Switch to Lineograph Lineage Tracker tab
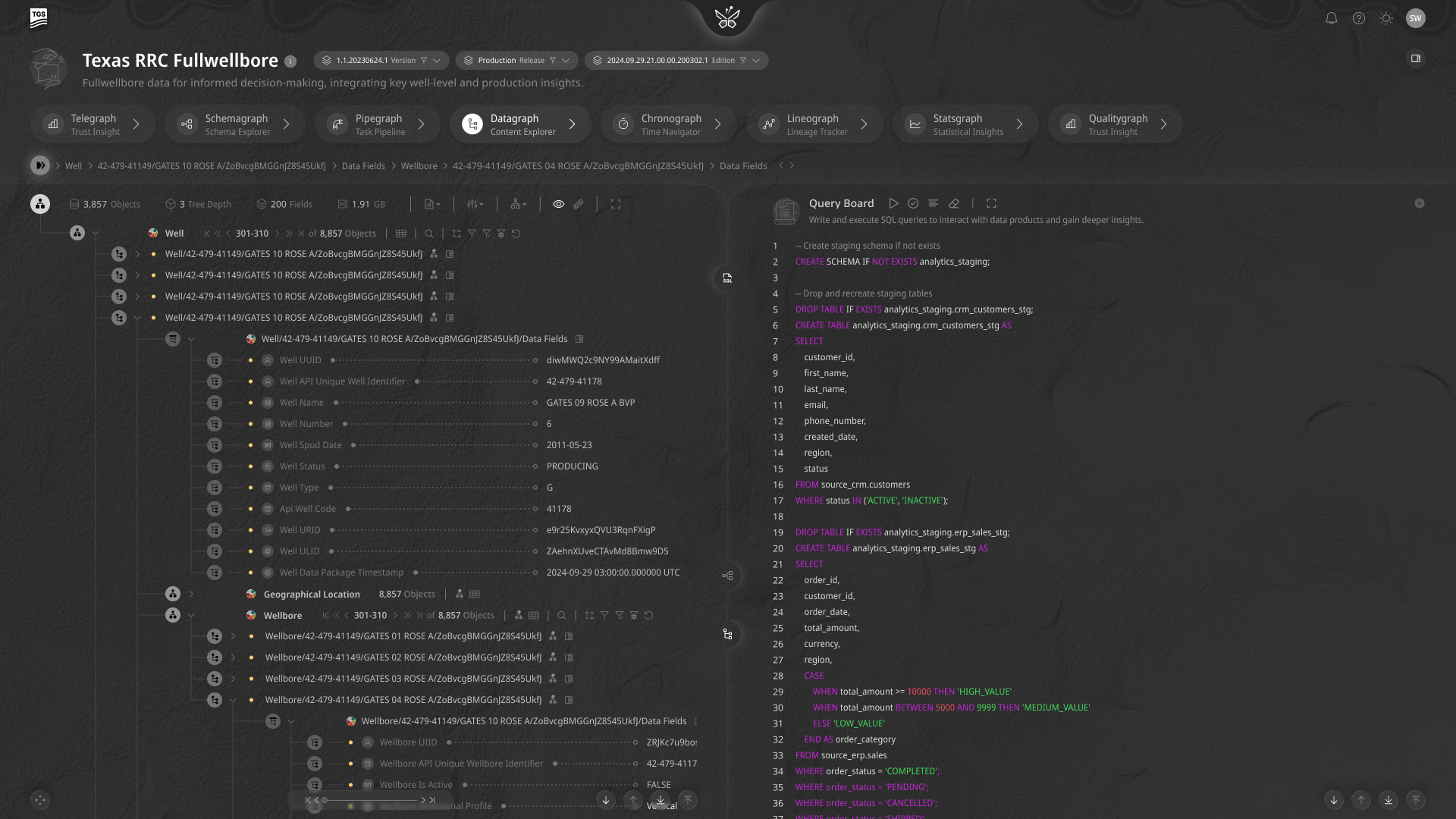 click(814, 124)
